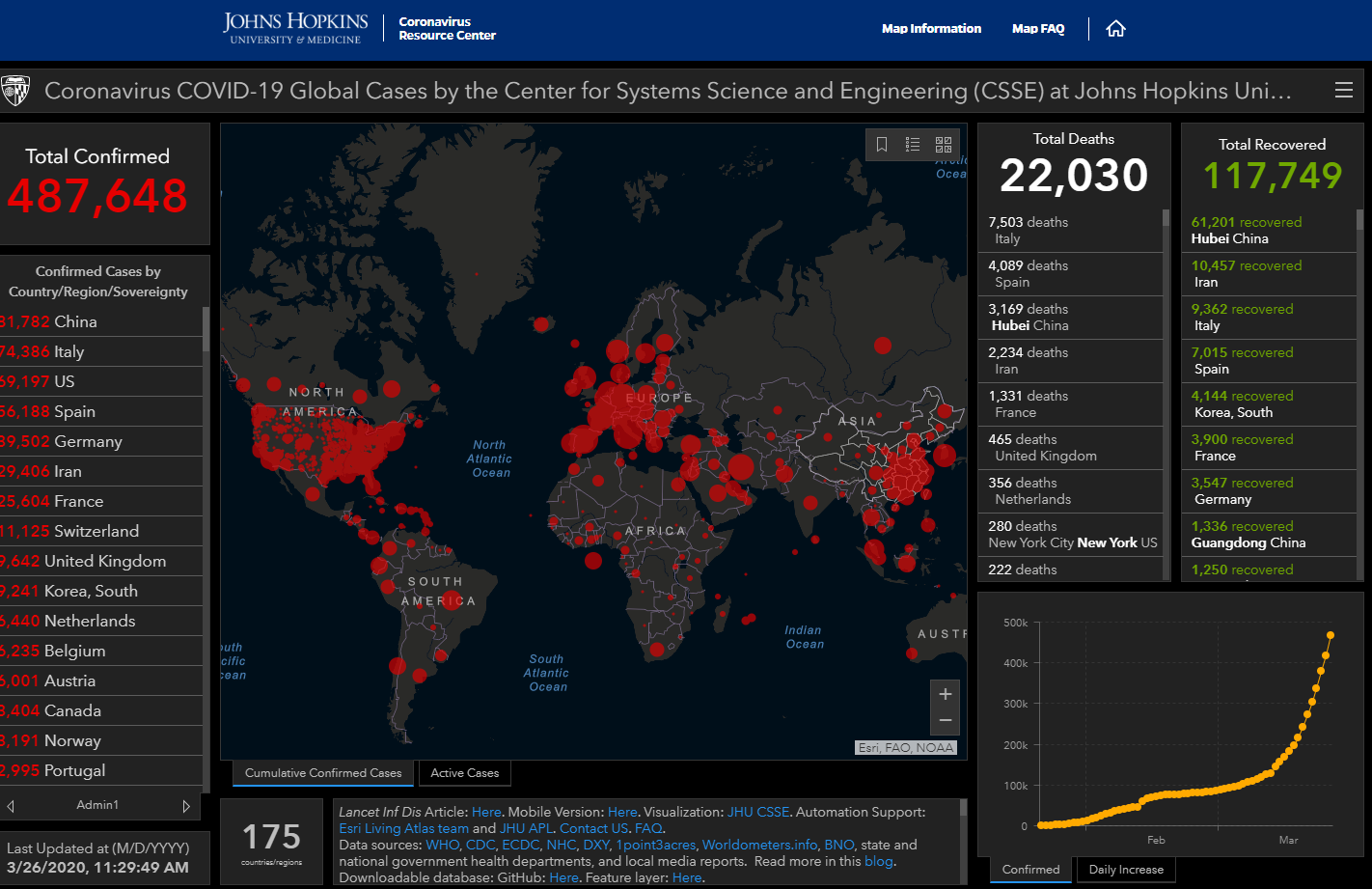Zoom out on the map with minus
Viewport: 1372px width, 889px height.
946,721
